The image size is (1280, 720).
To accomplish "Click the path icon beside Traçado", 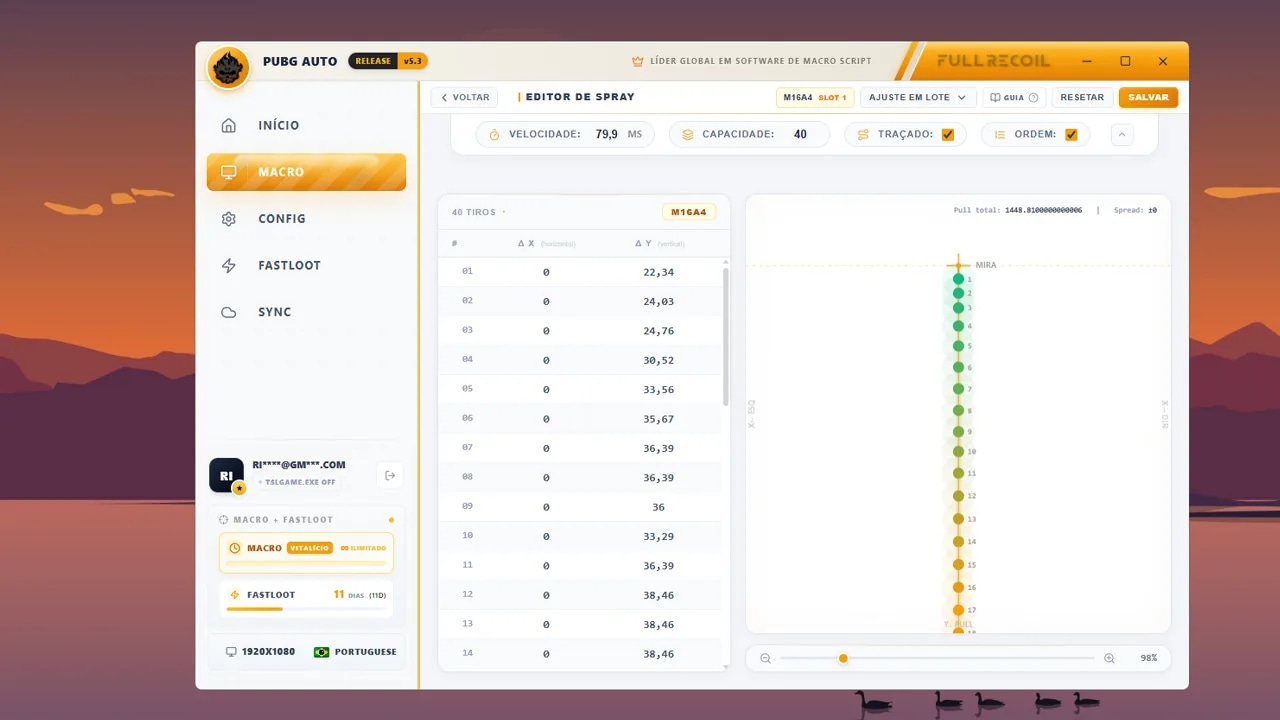I will [863, 134].
